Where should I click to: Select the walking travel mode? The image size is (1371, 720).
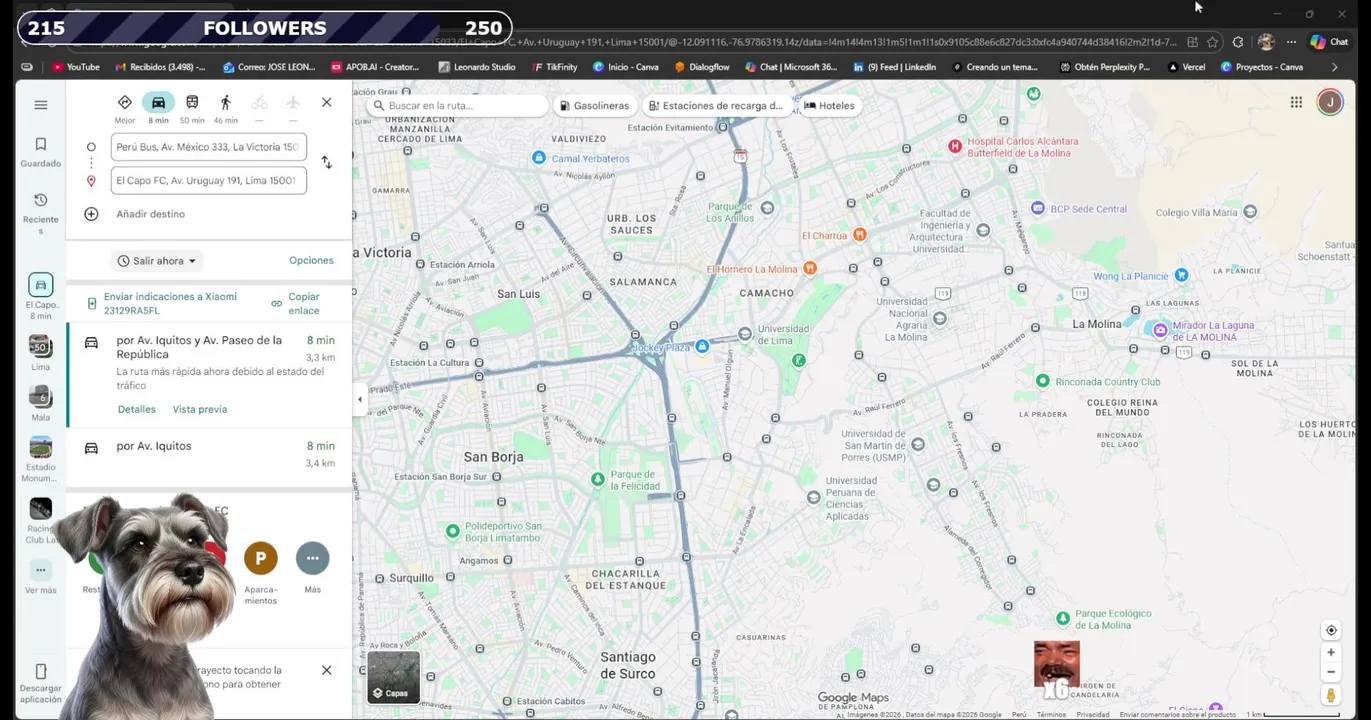coord(226,109)
